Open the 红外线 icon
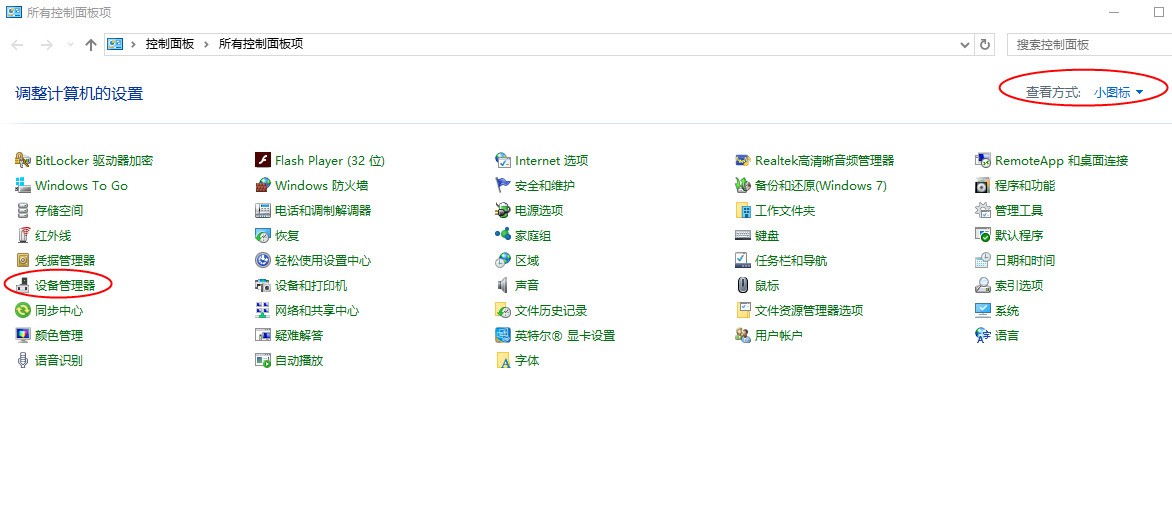The width and height of the screenshot is (1172, 512). [23, 235]
